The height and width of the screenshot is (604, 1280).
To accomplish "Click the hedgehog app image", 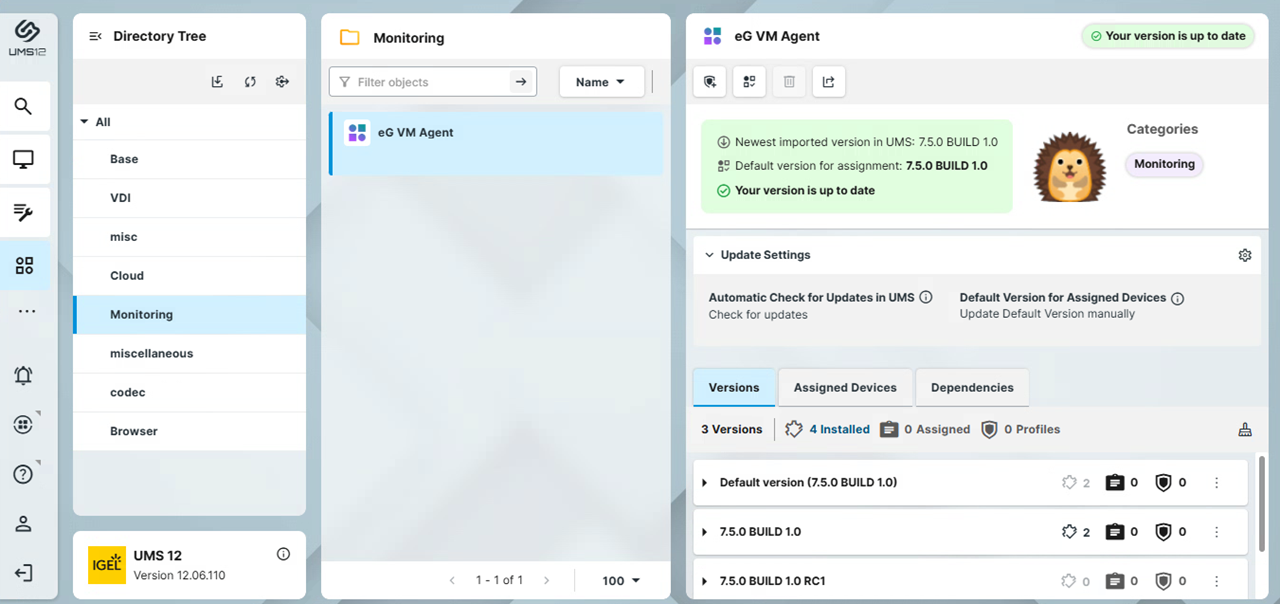I will (x=1069, y=167).
